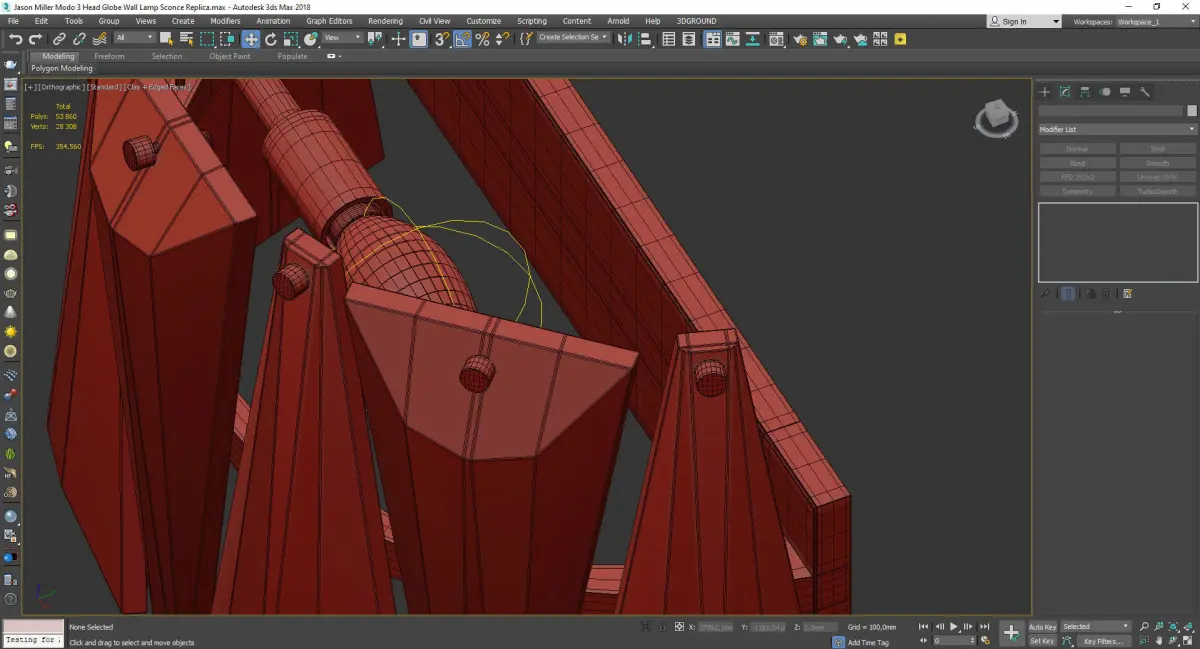Open the Modifier List dropdown
This screenshot has height=649, width=1200.
(x=1117, y=129)
